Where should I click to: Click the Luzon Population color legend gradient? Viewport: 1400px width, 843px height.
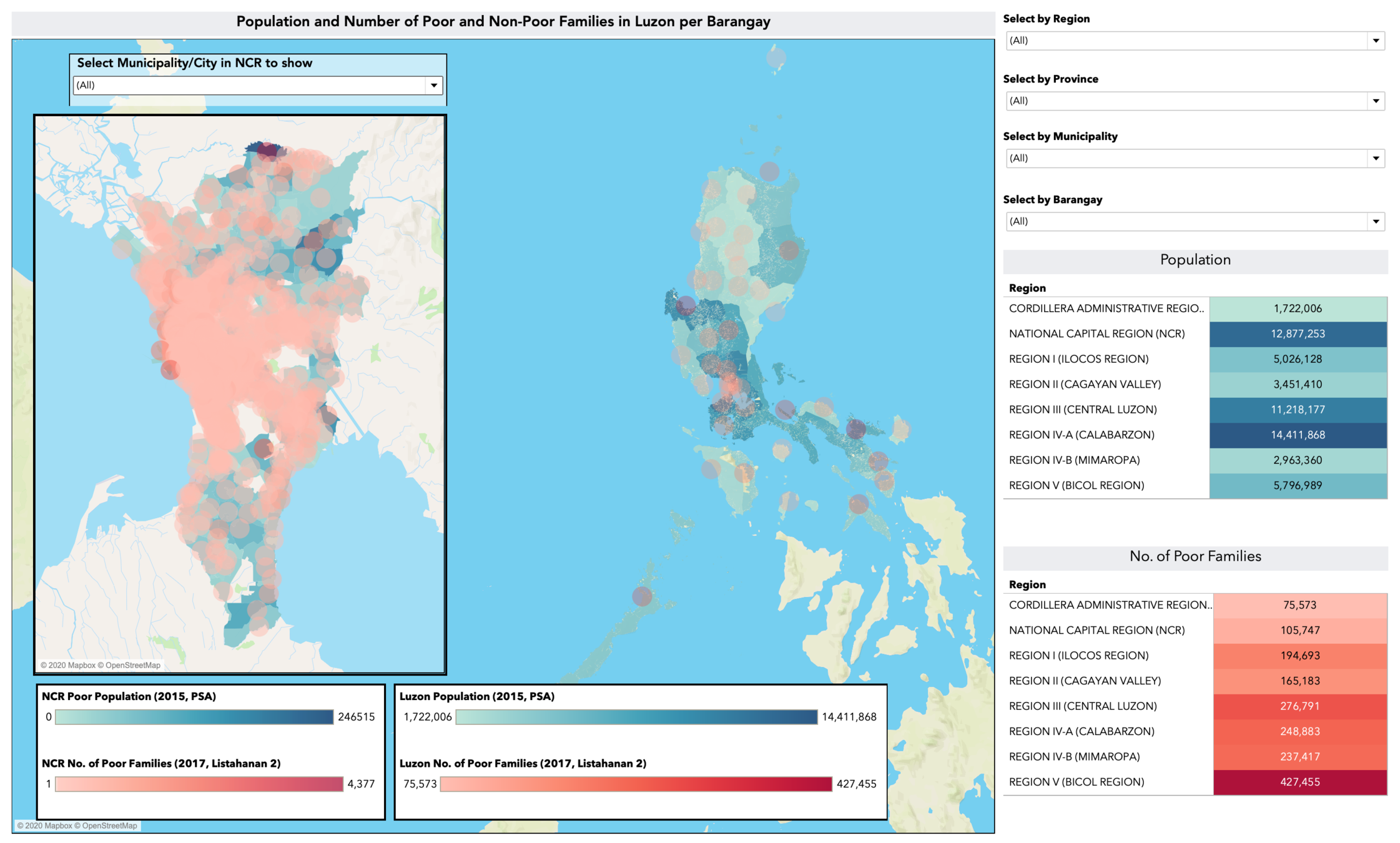coord(636,717)
